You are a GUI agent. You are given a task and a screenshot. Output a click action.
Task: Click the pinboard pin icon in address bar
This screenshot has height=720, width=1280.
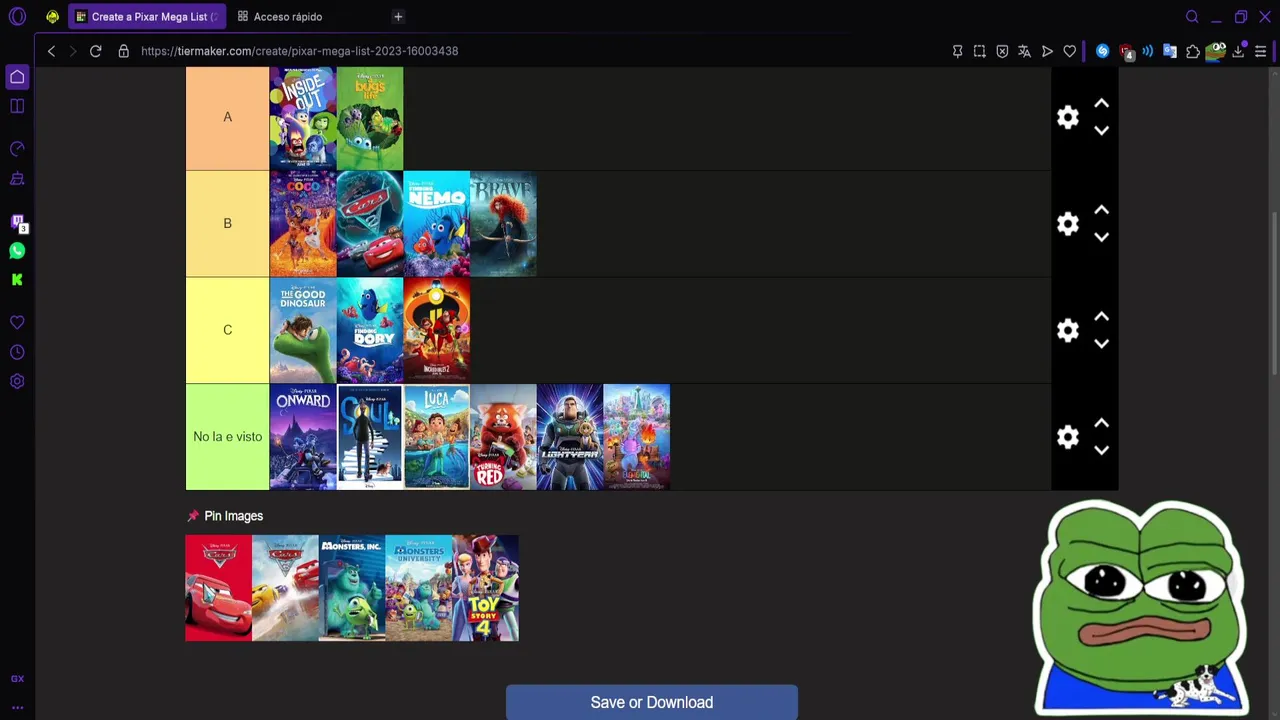[957, 51]
